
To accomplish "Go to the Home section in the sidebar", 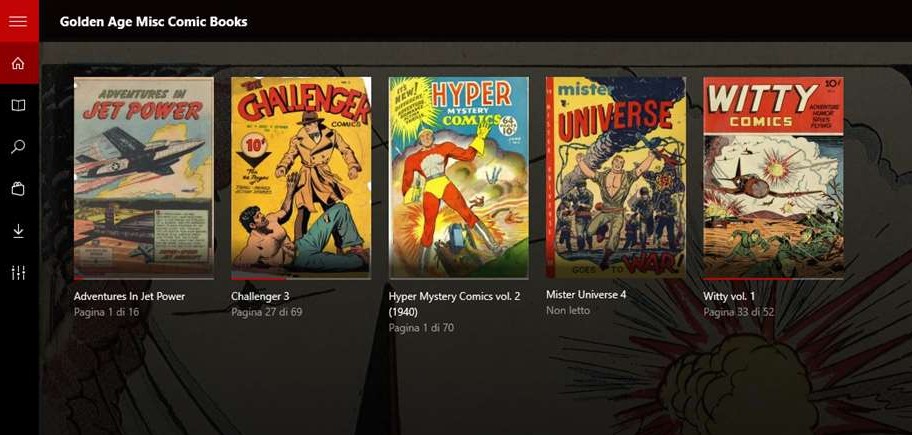I will pos(18,63).
